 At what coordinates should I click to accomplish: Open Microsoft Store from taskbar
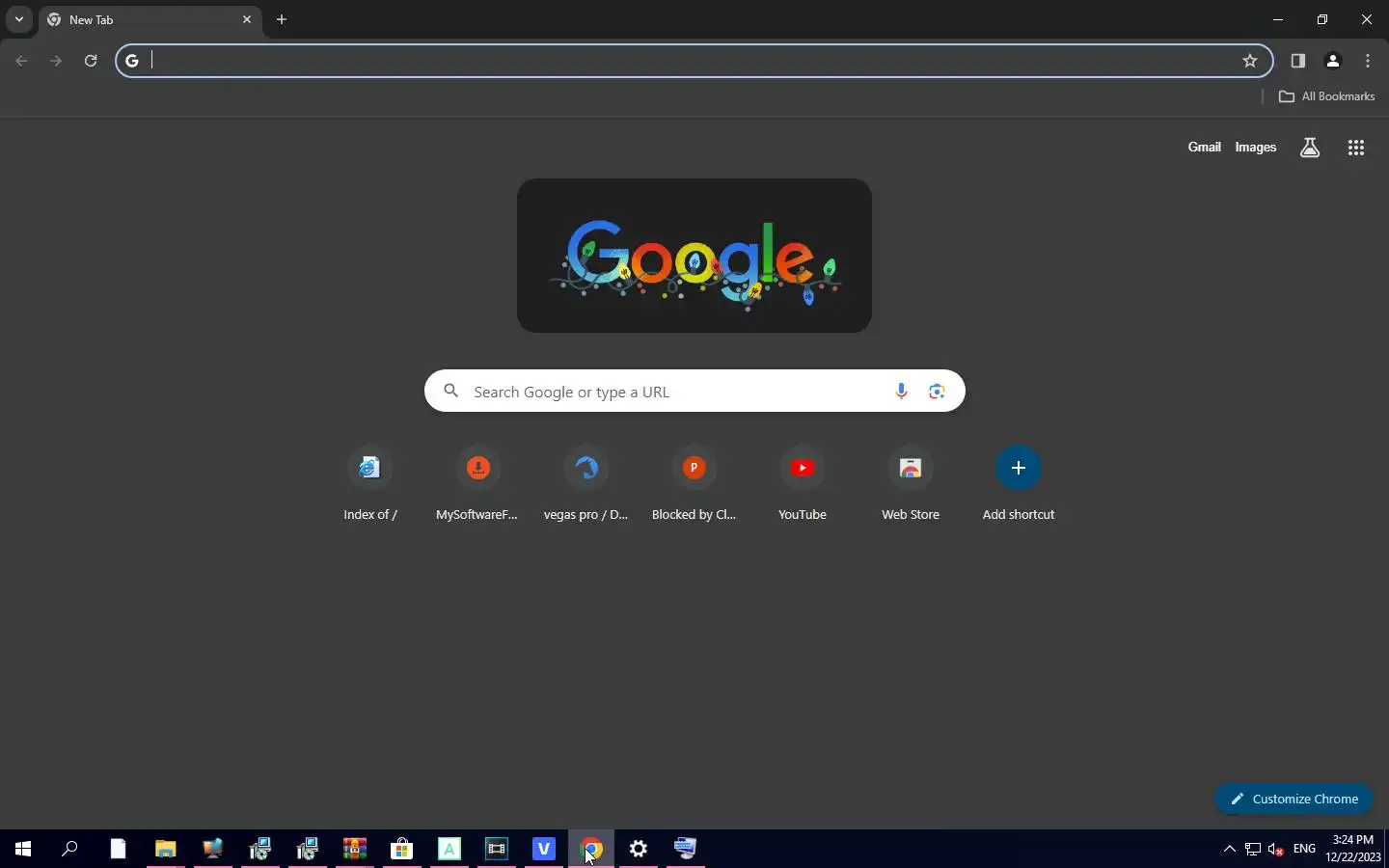click(x=401, y=849)
